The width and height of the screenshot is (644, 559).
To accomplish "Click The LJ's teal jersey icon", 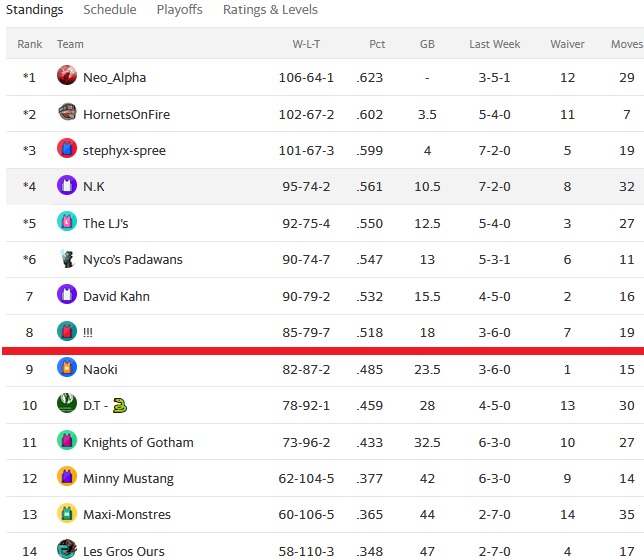I will [67, 221].
